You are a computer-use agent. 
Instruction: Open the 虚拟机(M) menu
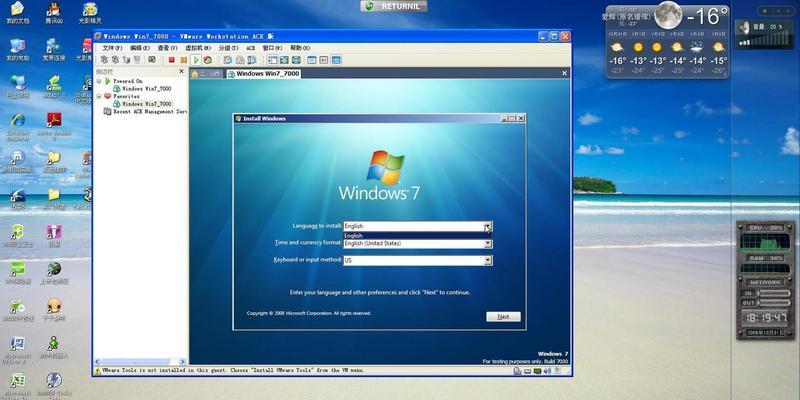197,48
